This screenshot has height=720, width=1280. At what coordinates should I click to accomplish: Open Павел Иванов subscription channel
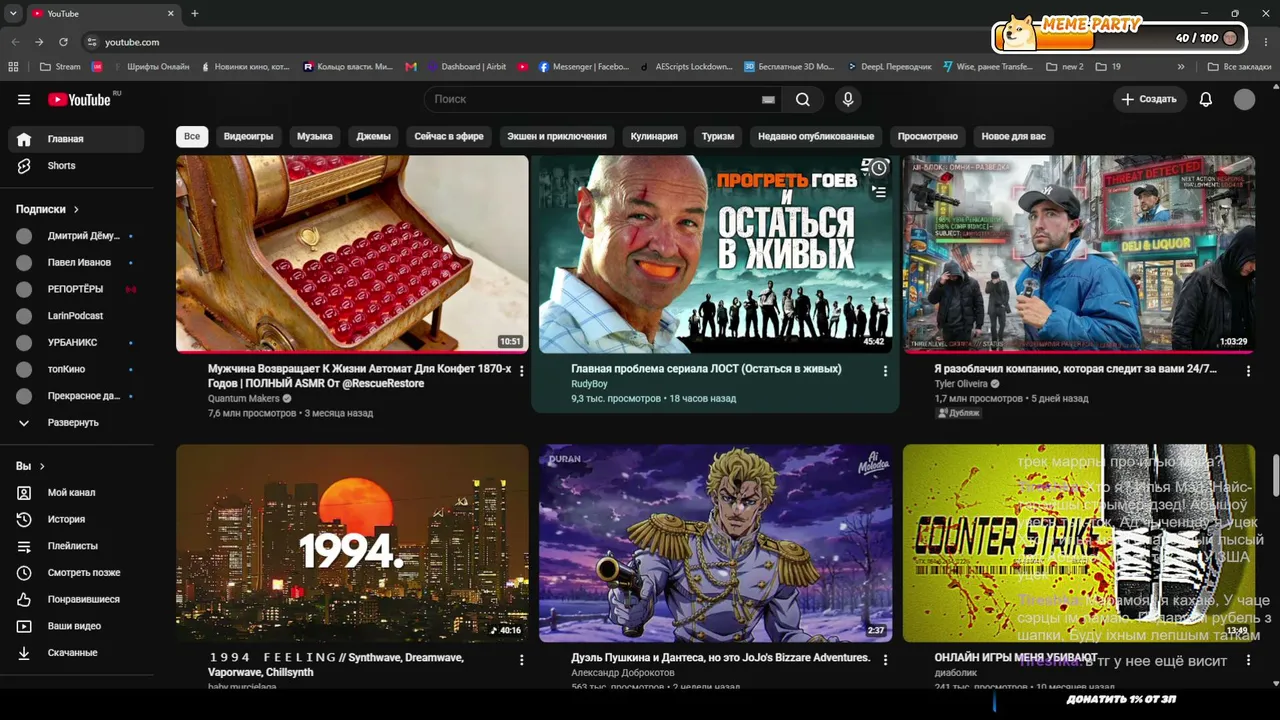click(76, 263)
